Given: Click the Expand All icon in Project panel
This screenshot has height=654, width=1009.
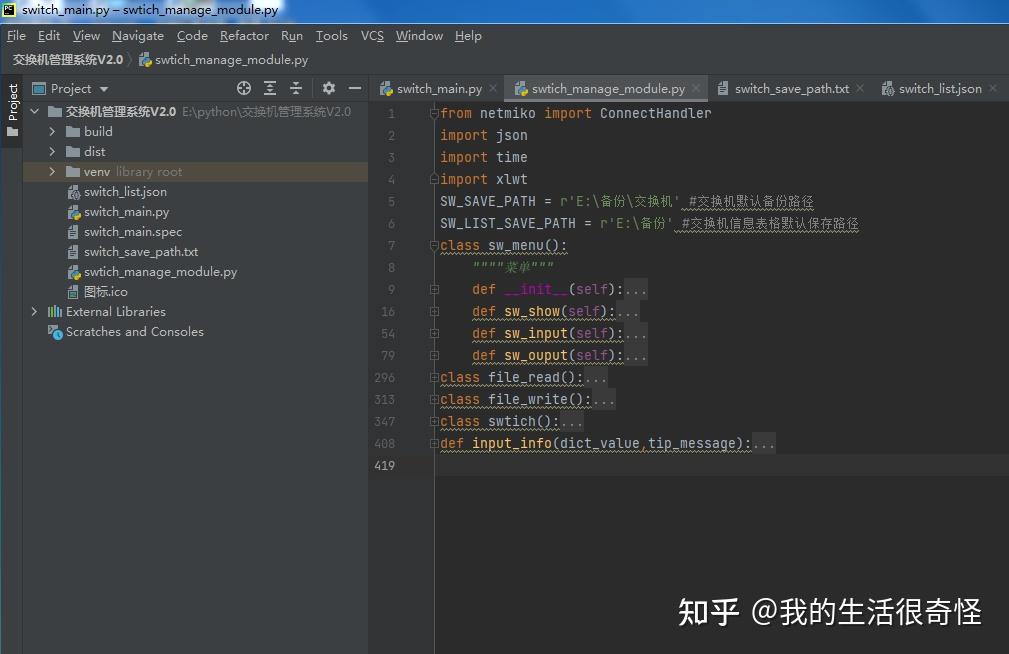Looking at the screenshot, I should [x=270, y=88].
